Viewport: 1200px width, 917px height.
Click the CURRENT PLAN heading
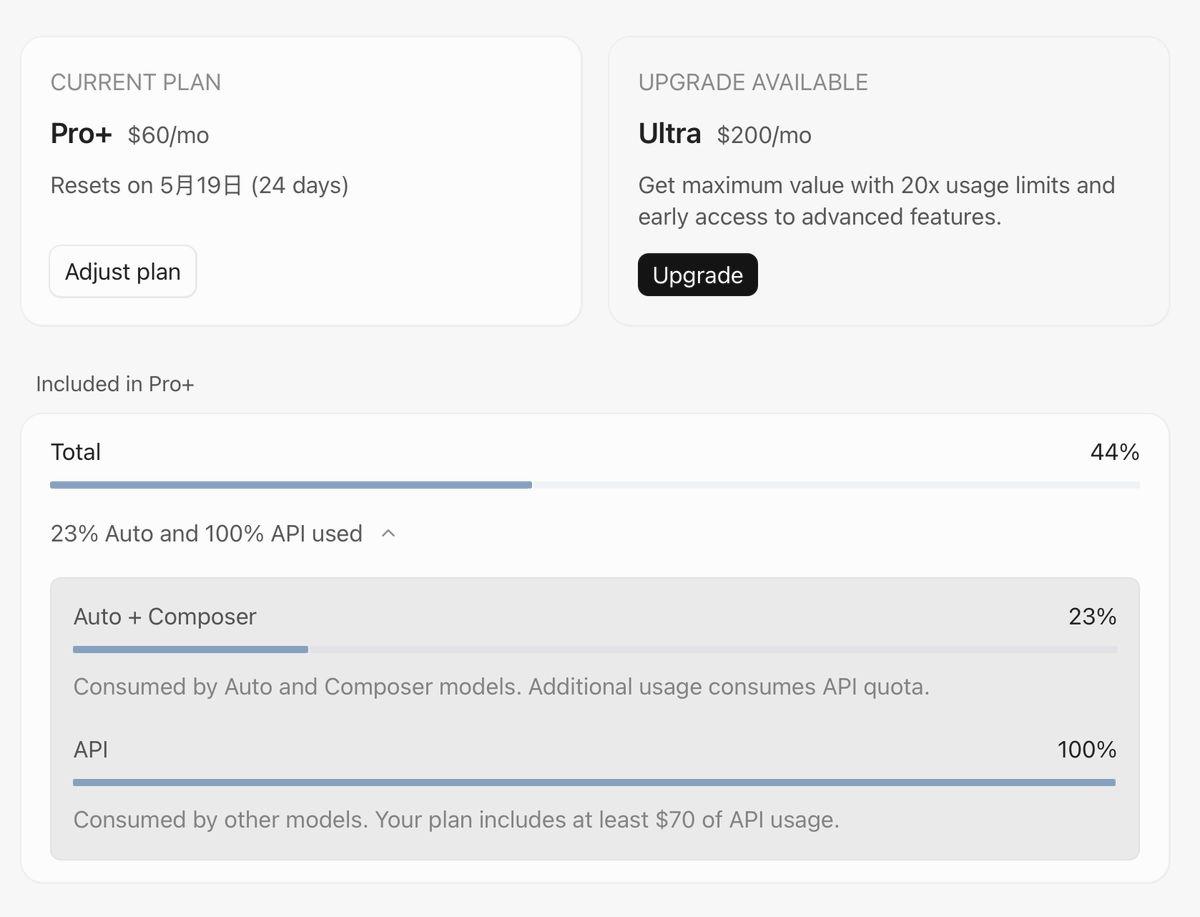136,82
